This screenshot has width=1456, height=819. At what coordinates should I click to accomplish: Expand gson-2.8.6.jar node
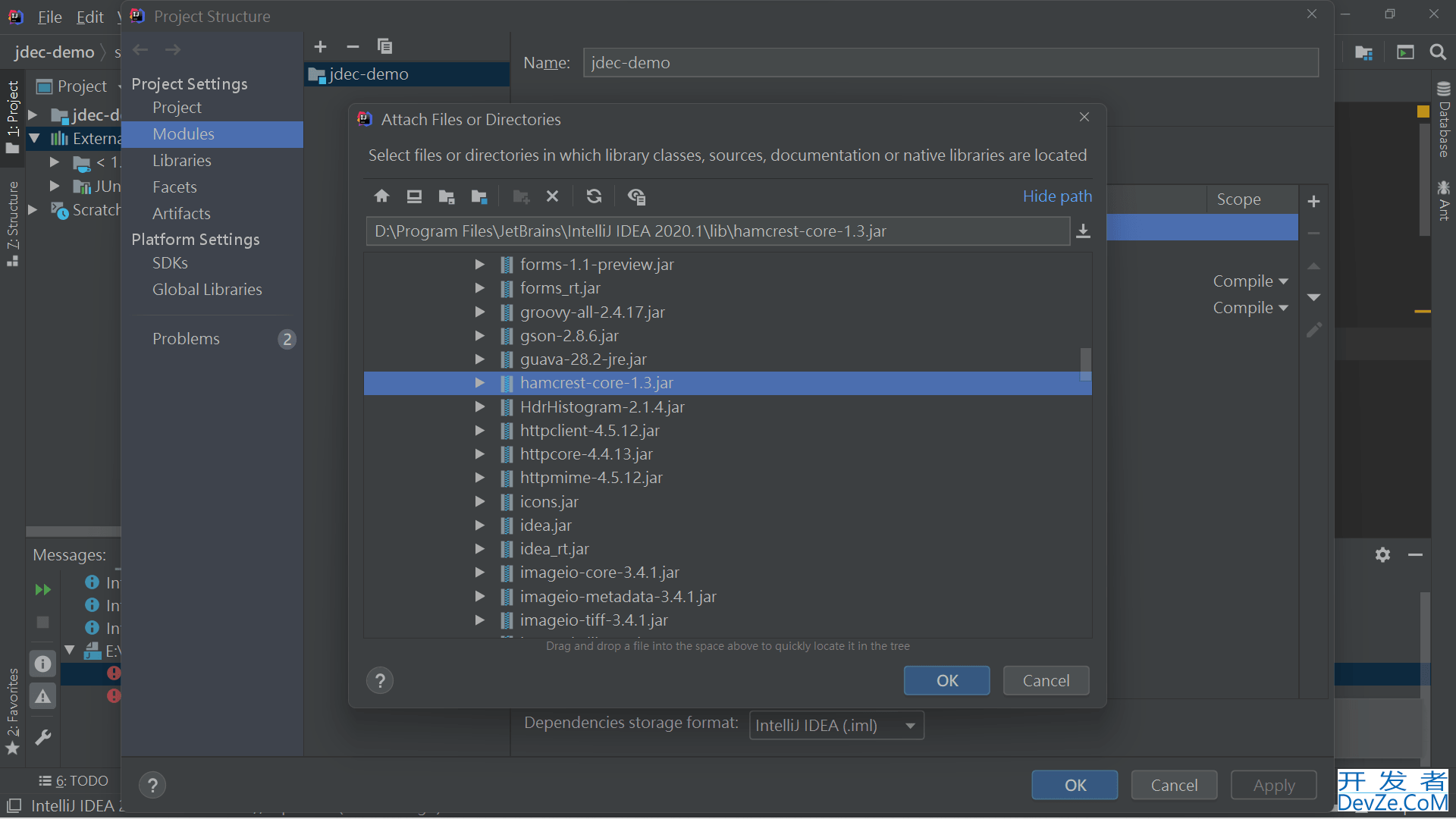point(479,335)
